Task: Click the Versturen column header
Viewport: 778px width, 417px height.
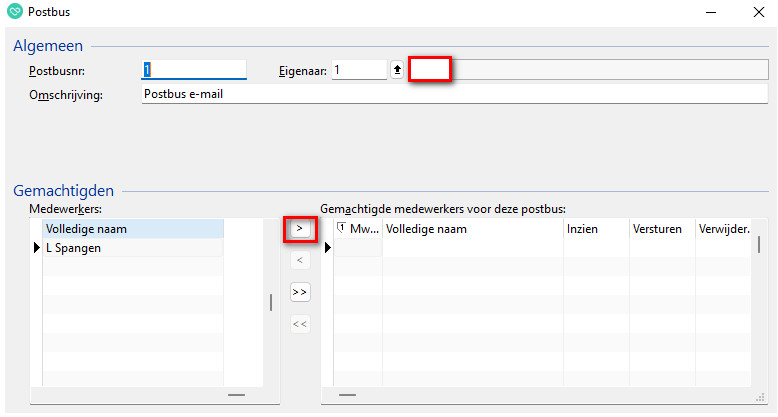Action: pyautogui.click(x=662, y=229)
